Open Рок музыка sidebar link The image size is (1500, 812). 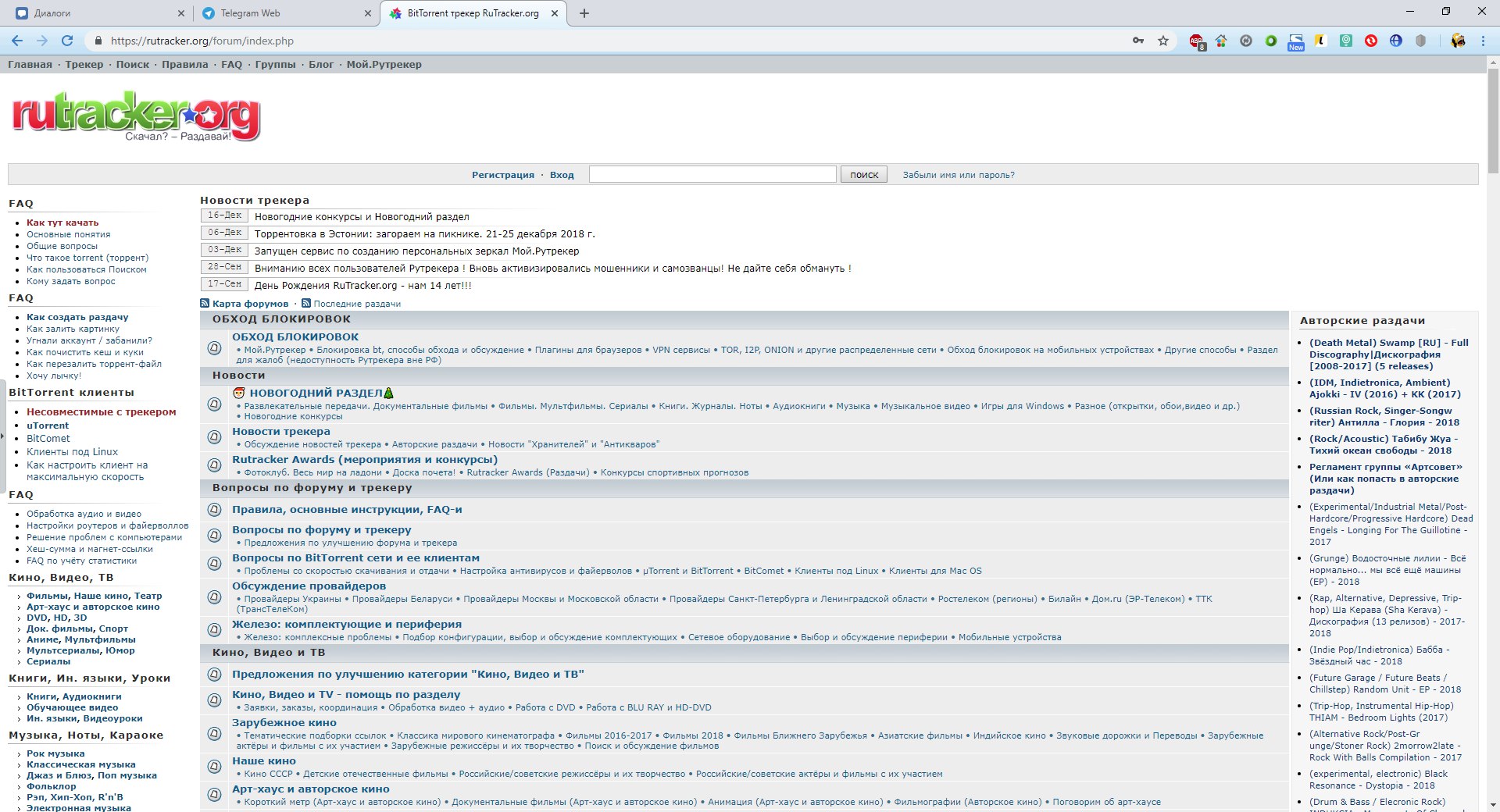coord(55,753)
